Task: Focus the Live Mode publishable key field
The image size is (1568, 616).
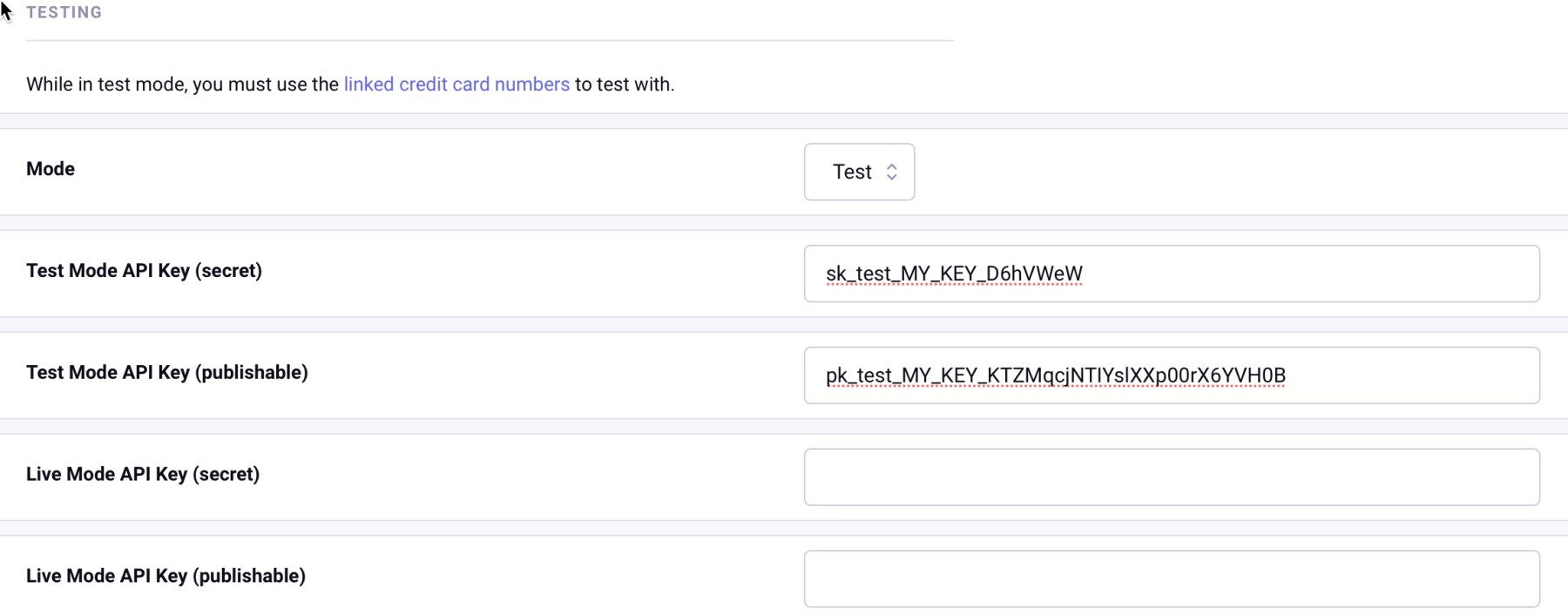Action: coord(1172,578)
